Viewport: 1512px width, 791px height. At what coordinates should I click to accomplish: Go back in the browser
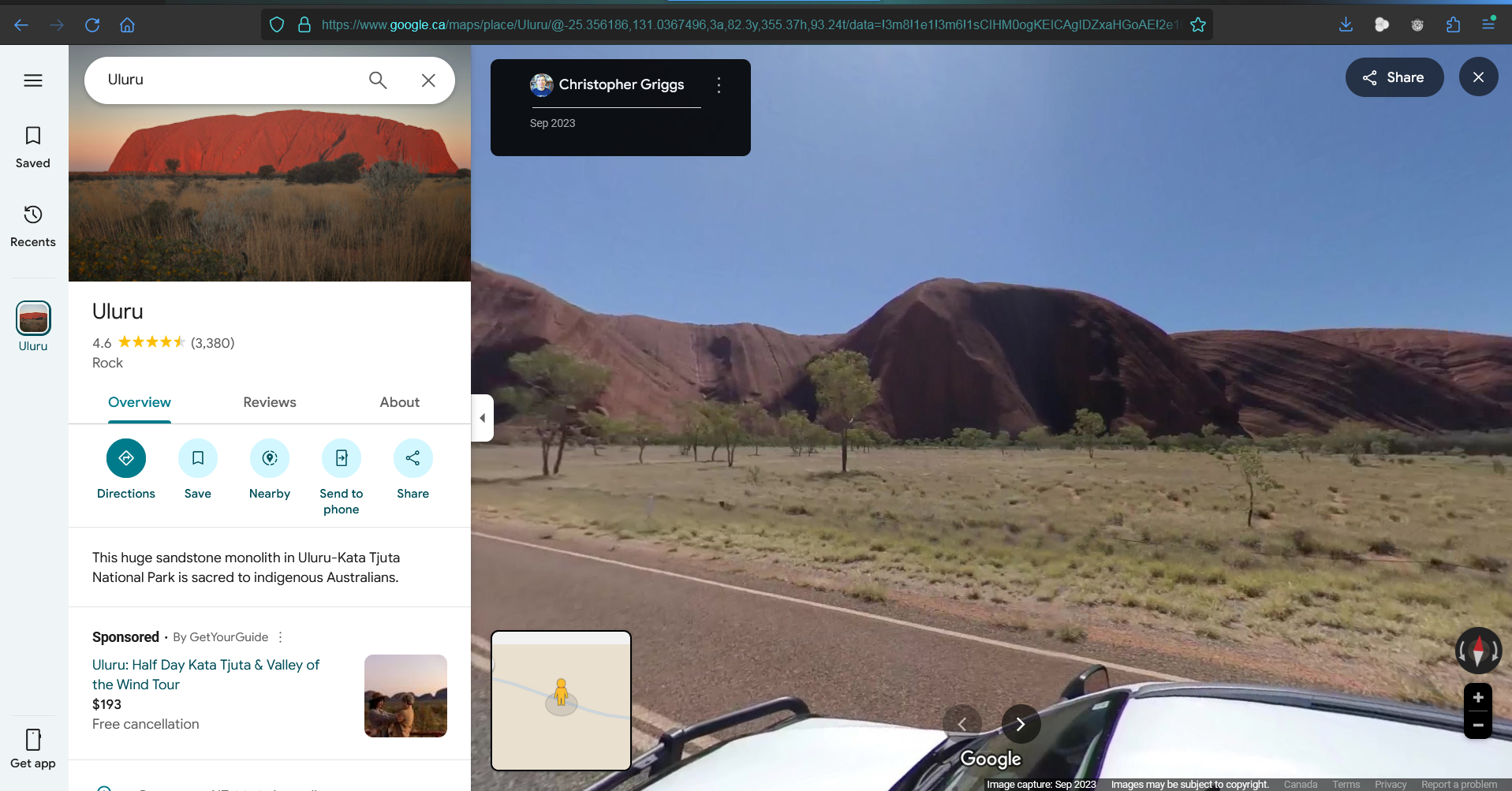click(21, 25)
